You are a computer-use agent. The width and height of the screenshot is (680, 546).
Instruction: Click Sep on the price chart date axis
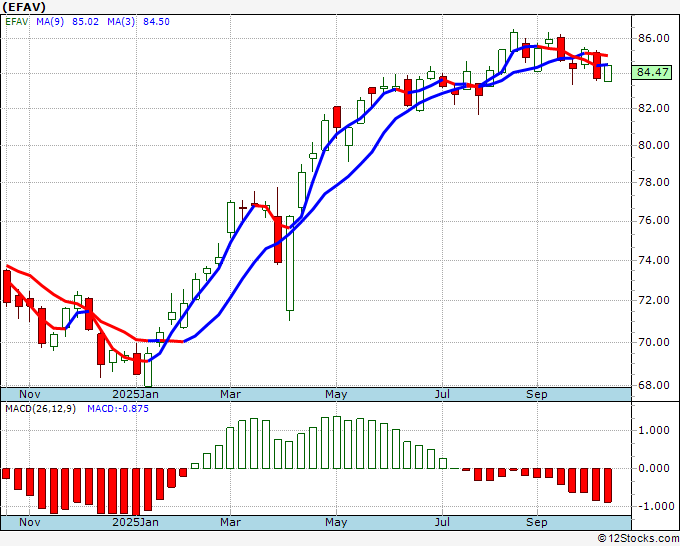point(537,394)
